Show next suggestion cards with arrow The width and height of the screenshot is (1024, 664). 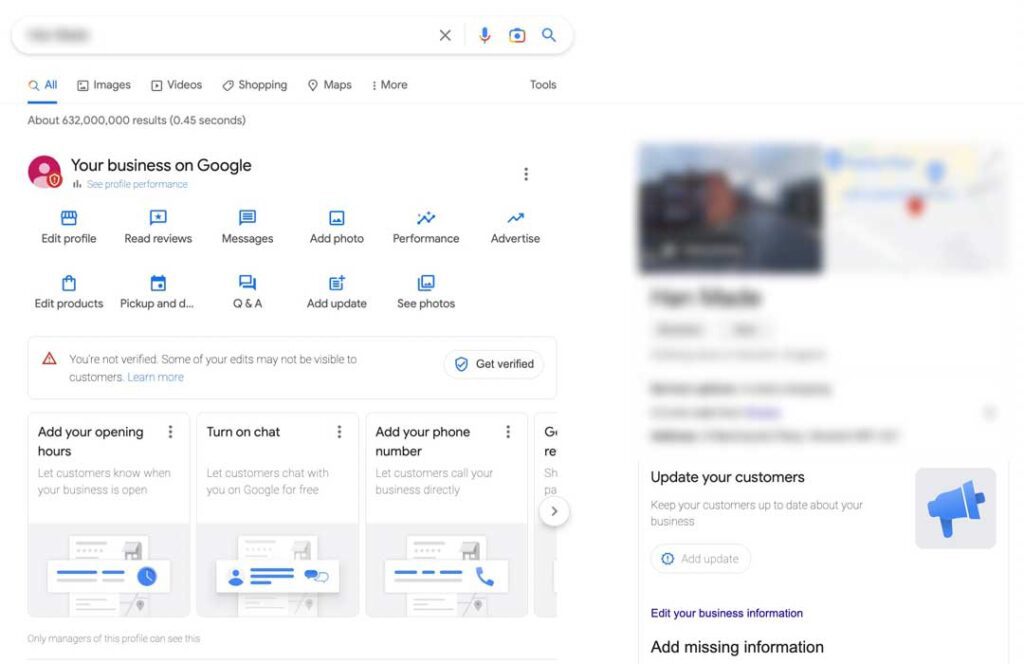tap(554, 511)
